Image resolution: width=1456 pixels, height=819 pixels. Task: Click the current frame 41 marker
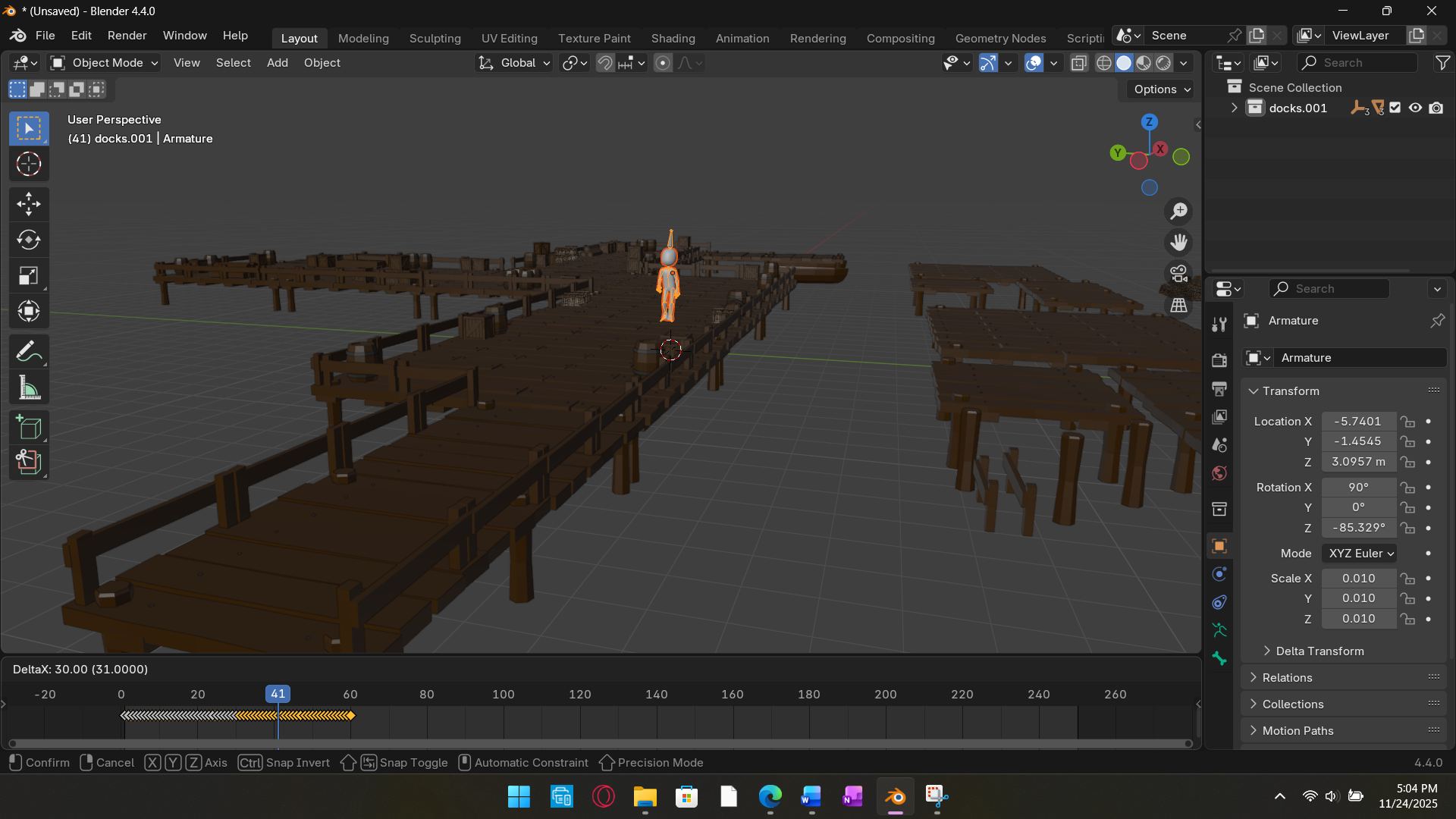click(278, 694)
